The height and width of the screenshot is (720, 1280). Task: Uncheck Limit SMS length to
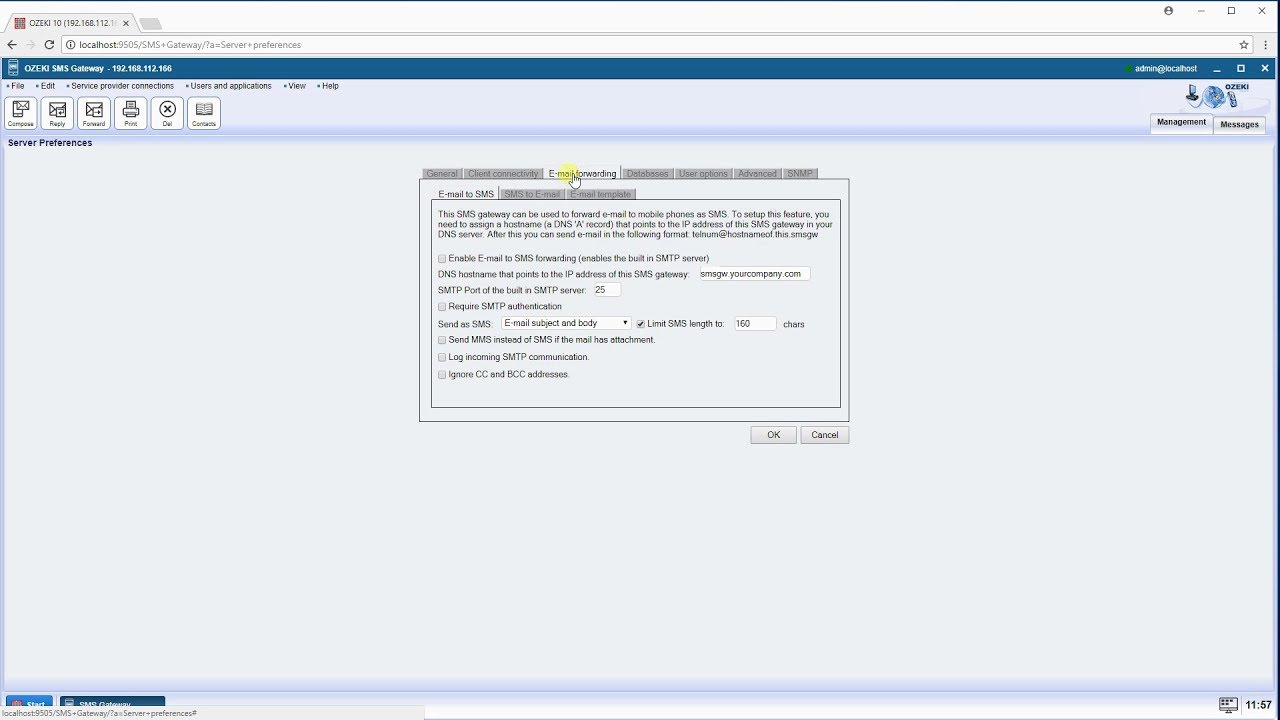tap(641, 324)
